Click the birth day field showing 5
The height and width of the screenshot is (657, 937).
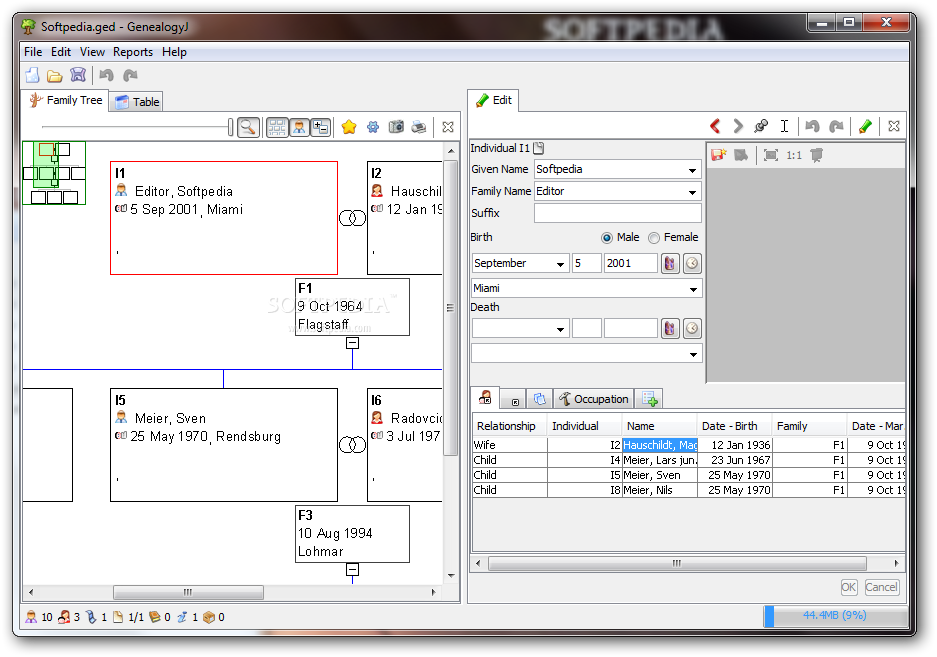pyautogui.click(x=586, y=264)
